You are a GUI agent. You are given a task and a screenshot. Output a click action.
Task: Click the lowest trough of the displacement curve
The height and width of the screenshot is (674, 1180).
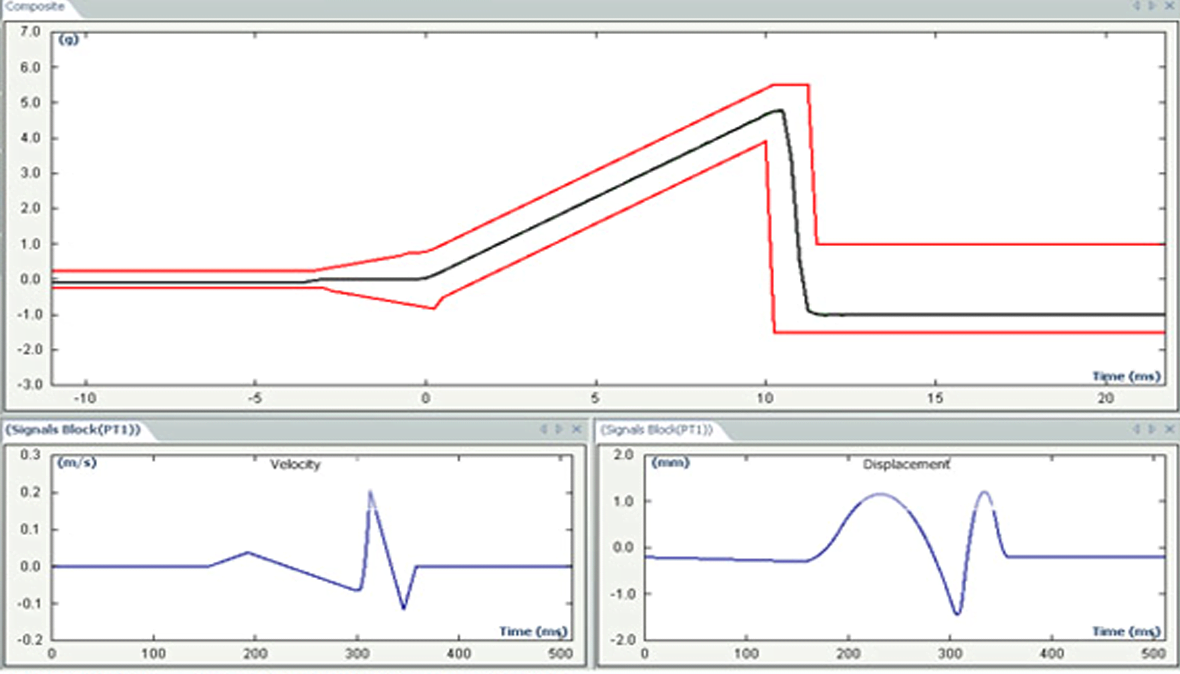click(x=957, y=614)
